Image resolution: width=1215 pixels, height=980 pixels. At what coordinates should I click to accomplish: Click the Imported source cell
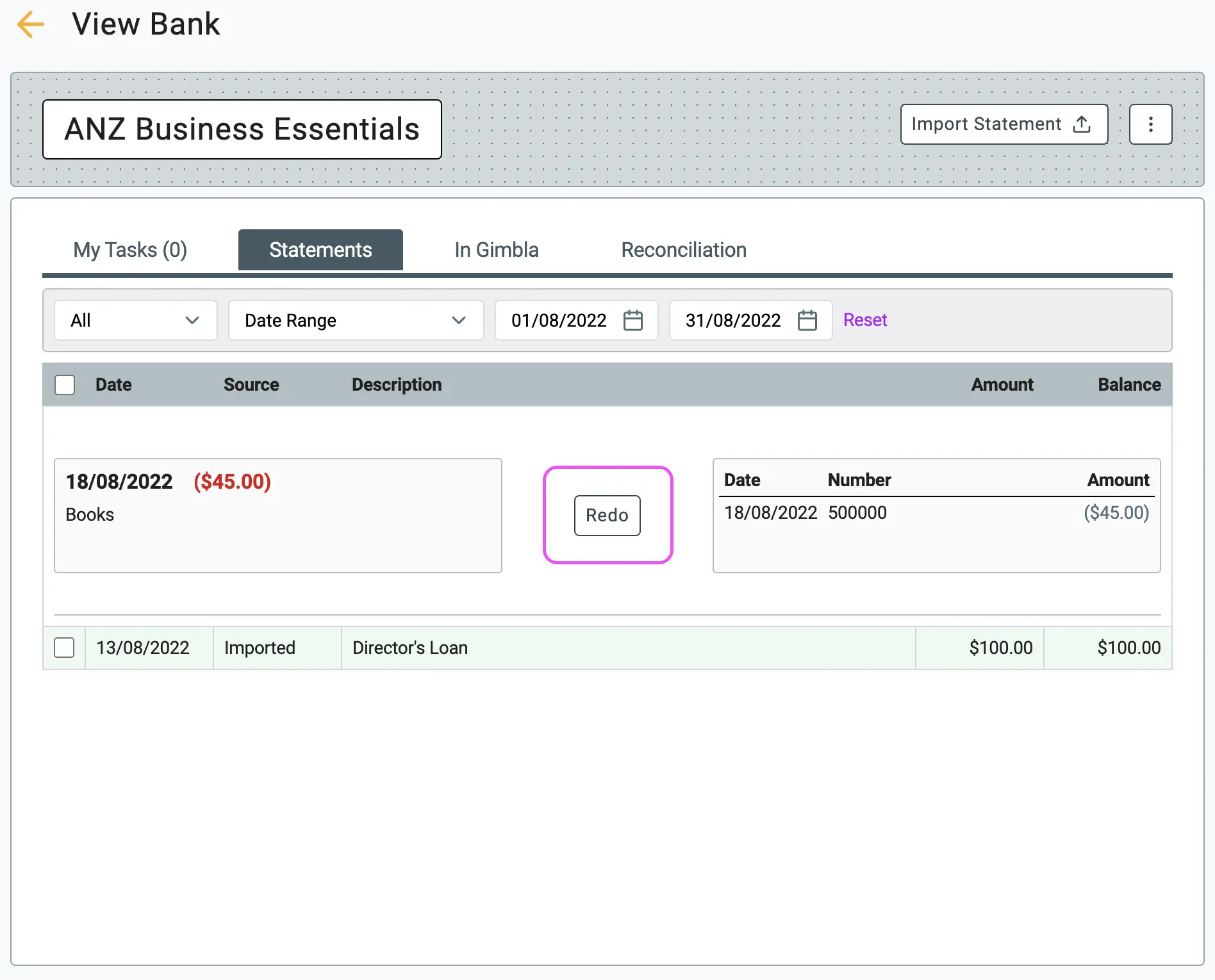pyautogui.click(x=277, y=648)
